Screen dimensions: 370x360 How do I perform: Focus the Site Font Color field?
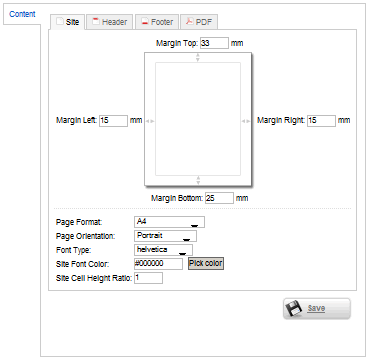click(x=158, y=264)
